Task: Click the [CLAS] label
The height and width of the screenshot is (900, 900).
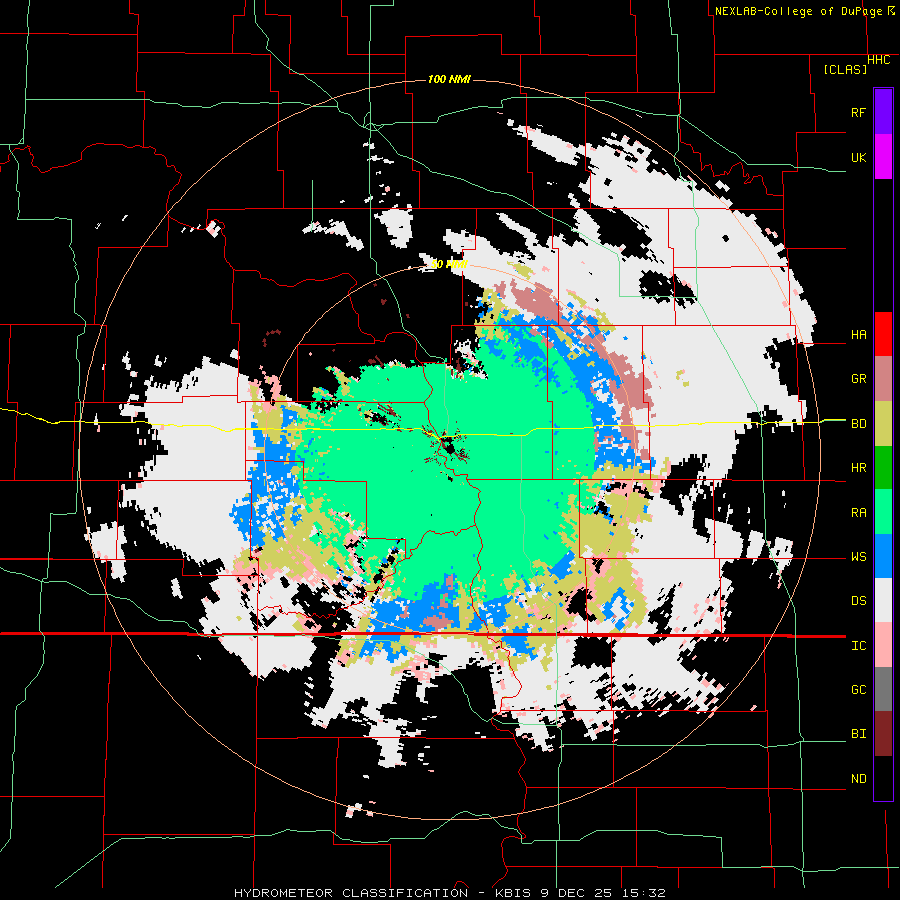Action: coord(845,70)
